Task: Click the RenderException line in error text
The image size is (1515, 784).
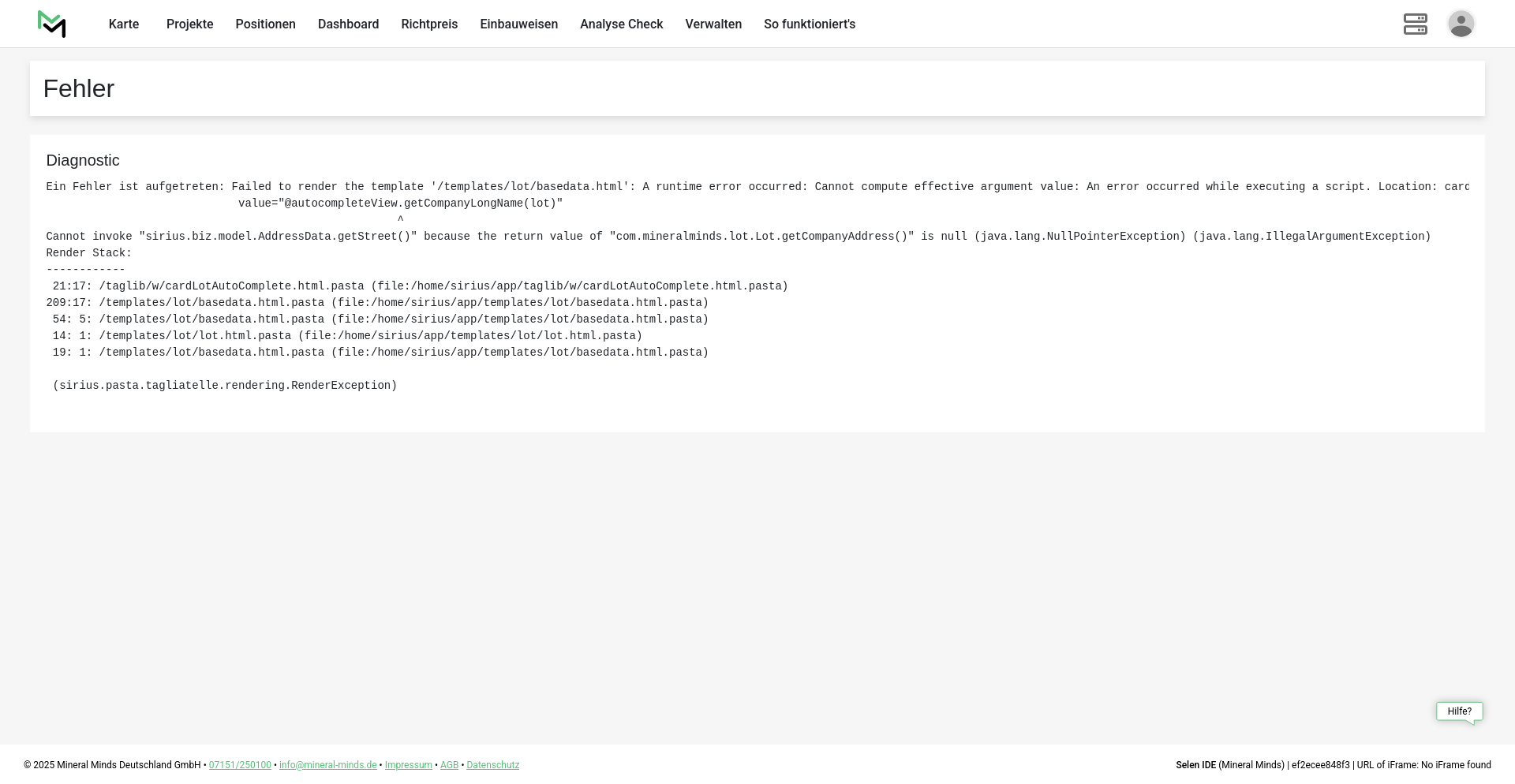Action: pos(225,386)
